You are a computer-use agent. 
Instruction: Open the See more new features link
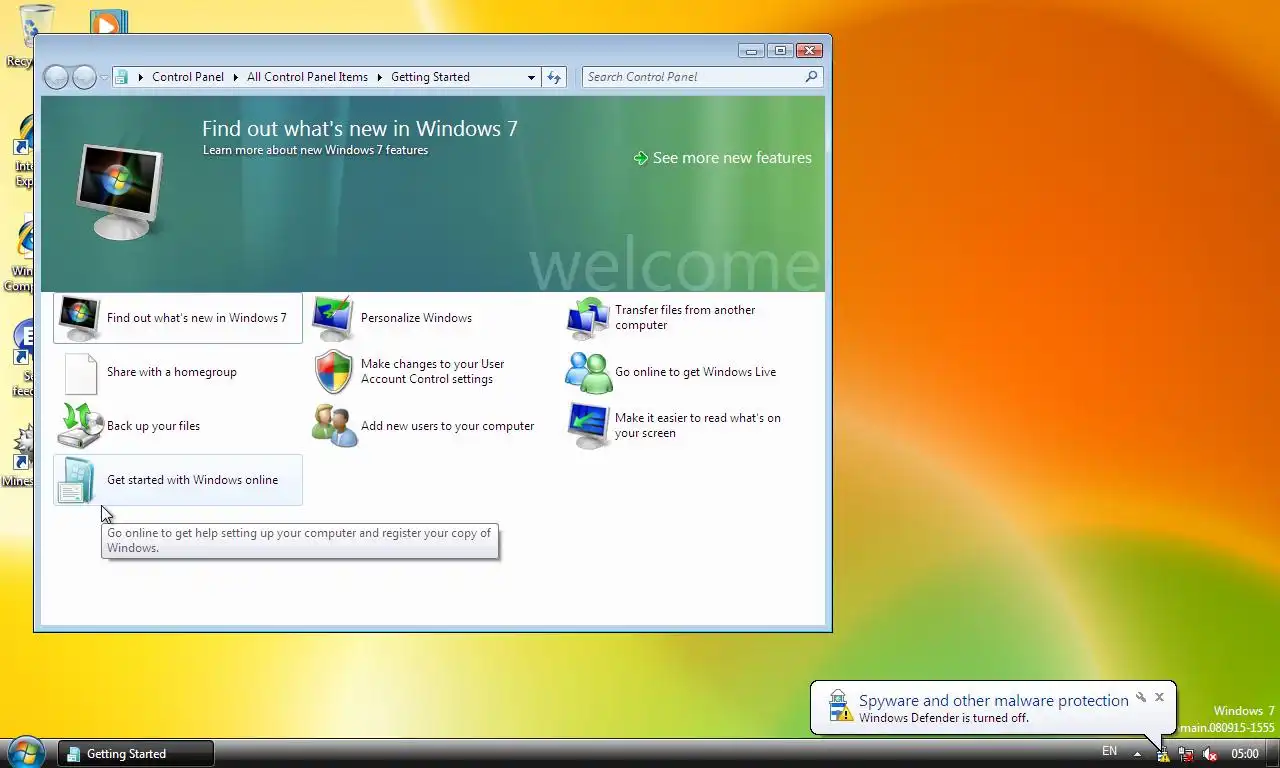(732, 158)
